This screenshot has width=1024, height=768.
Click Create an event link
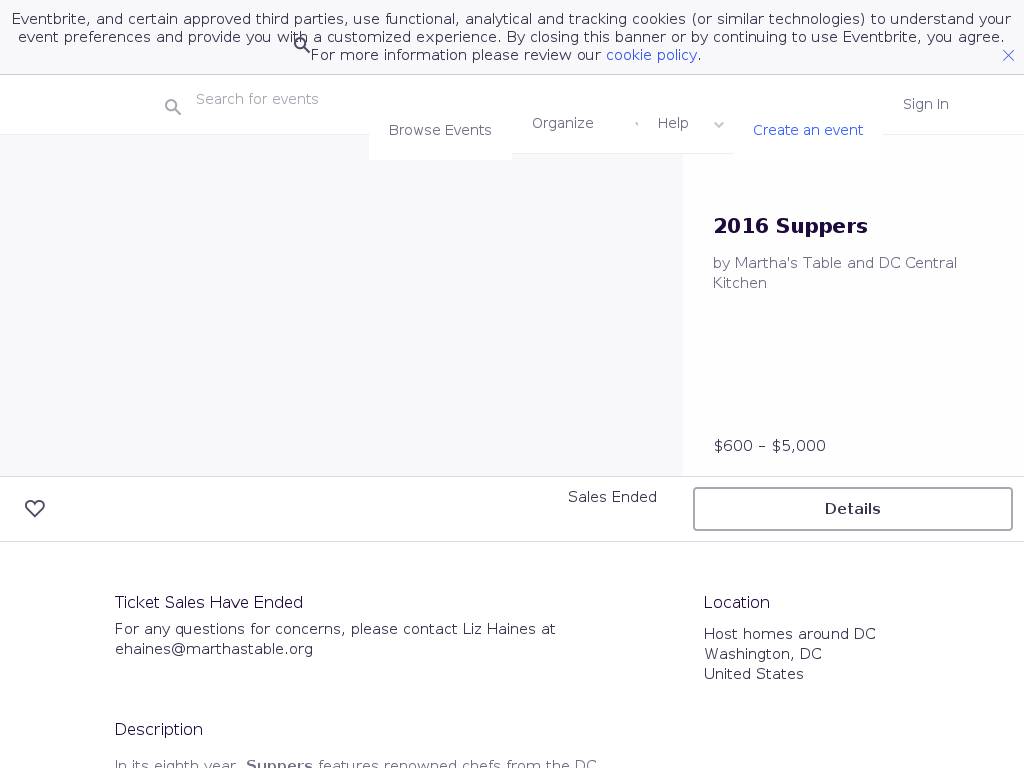[x=808, y=130]
